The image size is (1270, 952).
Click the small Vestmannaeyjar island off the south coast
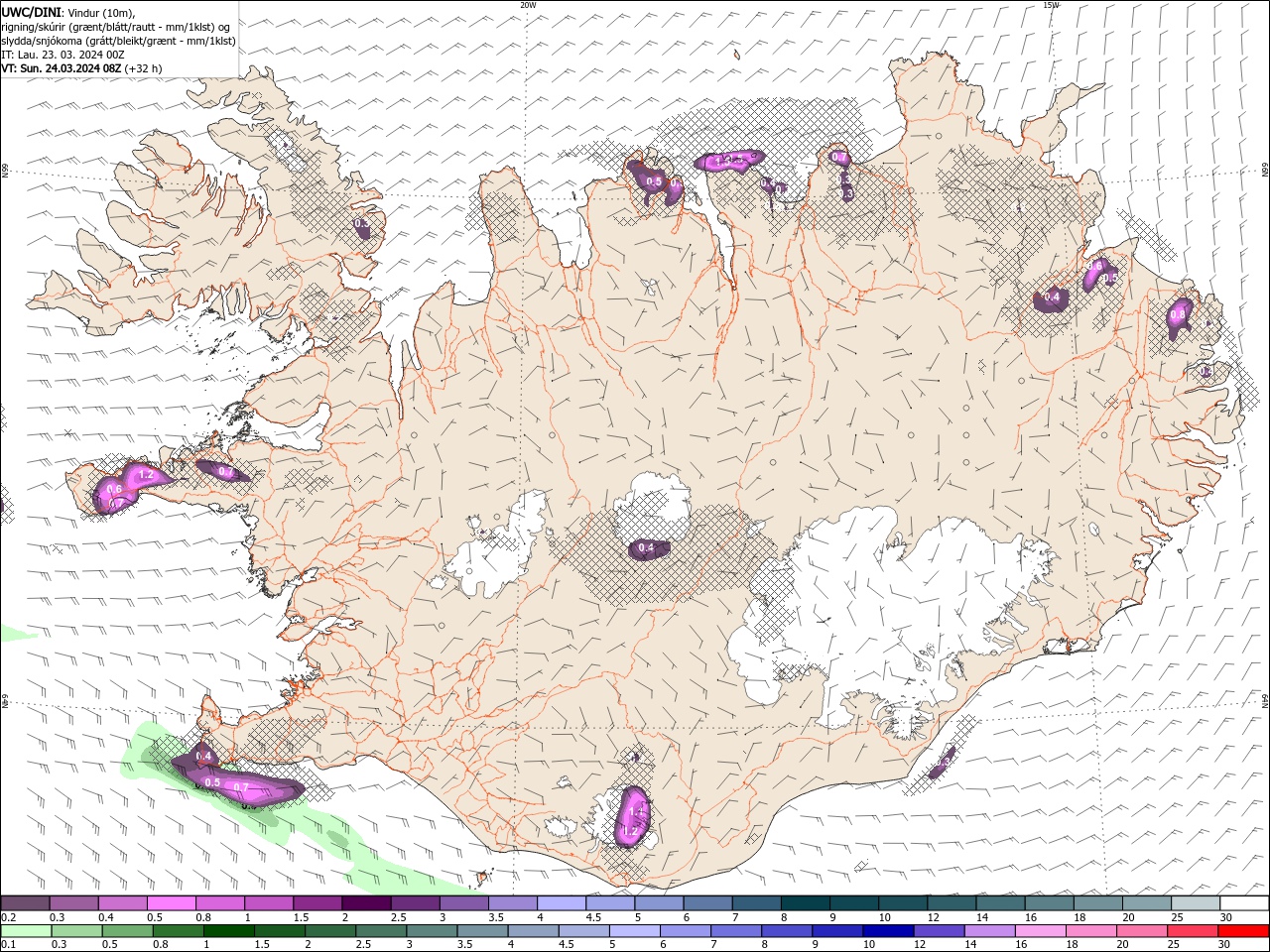point(484,877)
